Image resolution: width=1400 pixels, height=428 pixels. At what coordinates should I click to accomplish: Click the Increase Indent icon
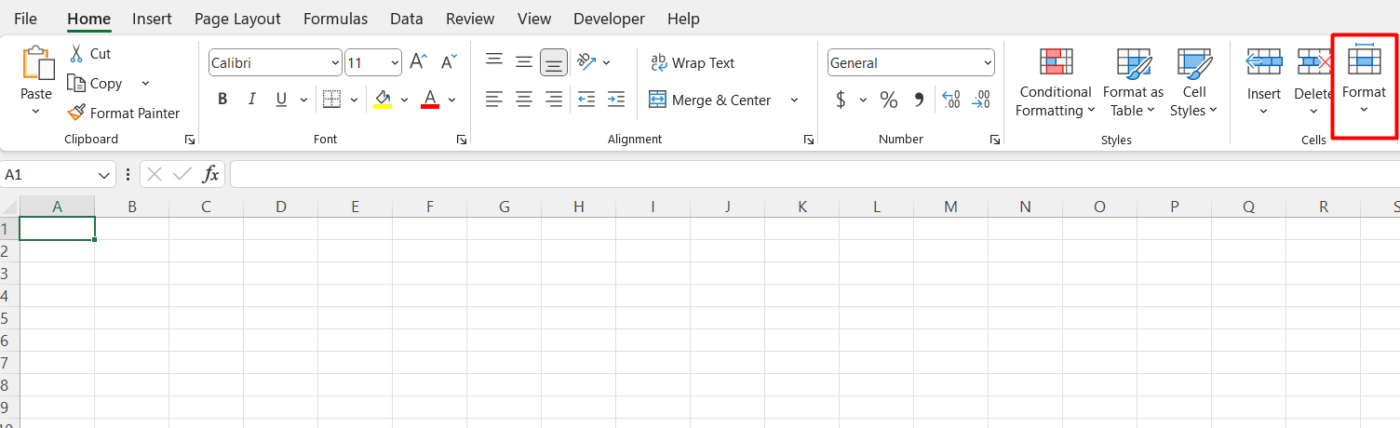point(617,99)
